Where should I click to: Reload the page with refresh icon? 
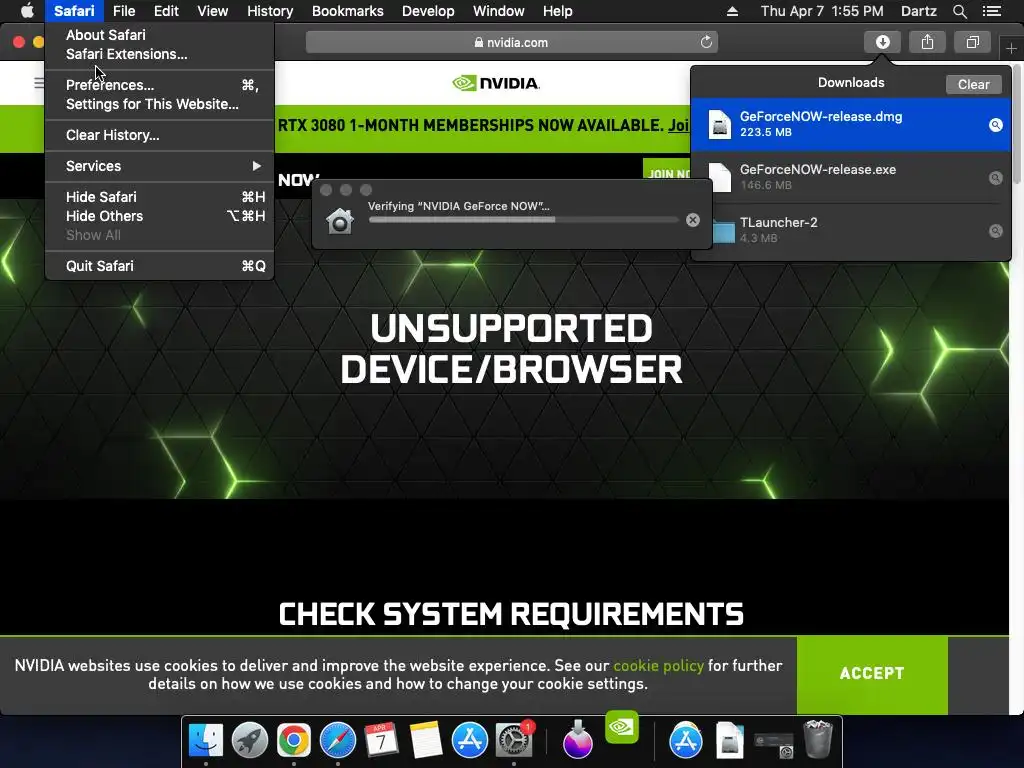click(706, 42)
